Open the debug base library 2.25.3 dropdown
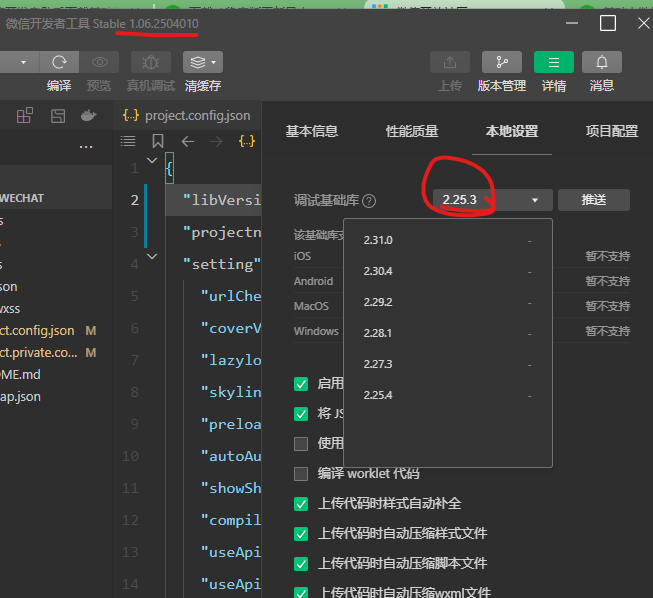The width and height of the screenshot is (653, 598). pos(493,200)
